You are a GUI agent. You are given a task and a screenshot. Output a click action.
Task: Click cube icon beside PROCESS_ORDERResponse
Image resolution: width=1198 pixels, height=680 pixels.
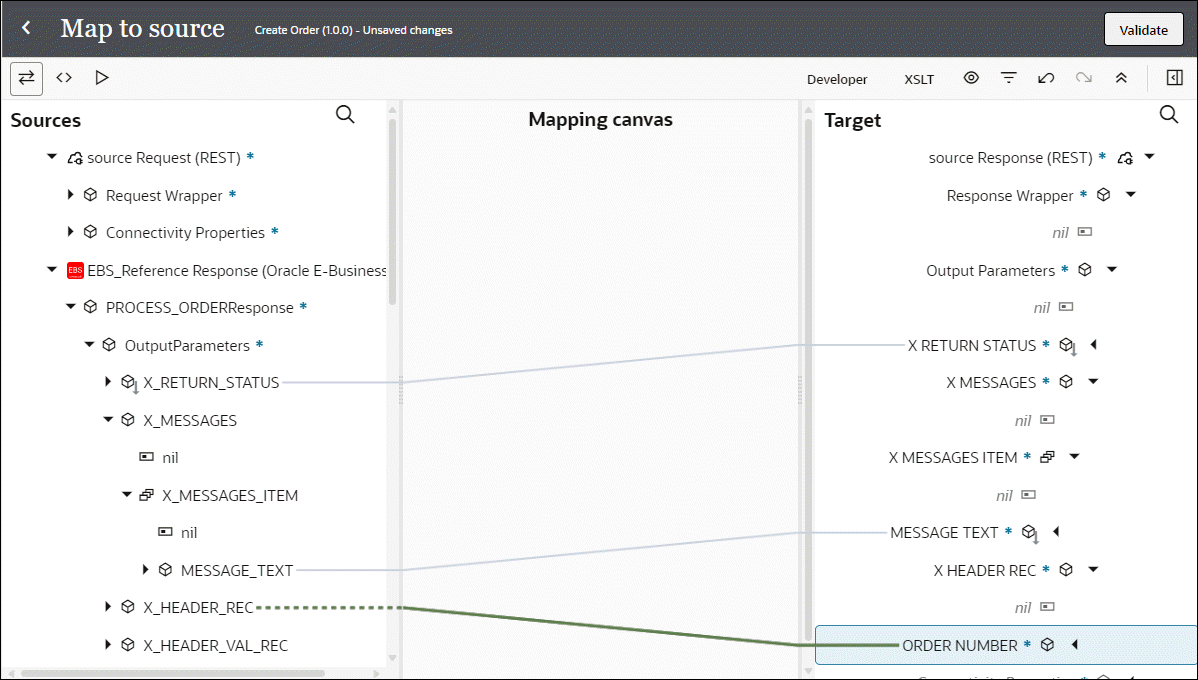pyautogui.click(x=90, y=307)
